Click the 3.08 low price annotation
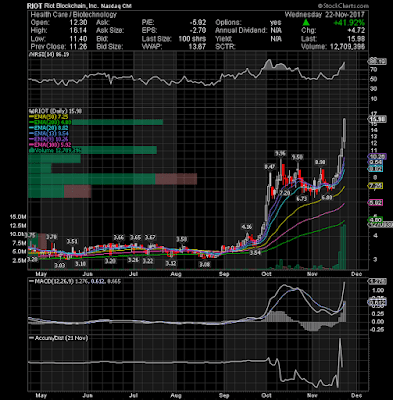 coord(204,264)
